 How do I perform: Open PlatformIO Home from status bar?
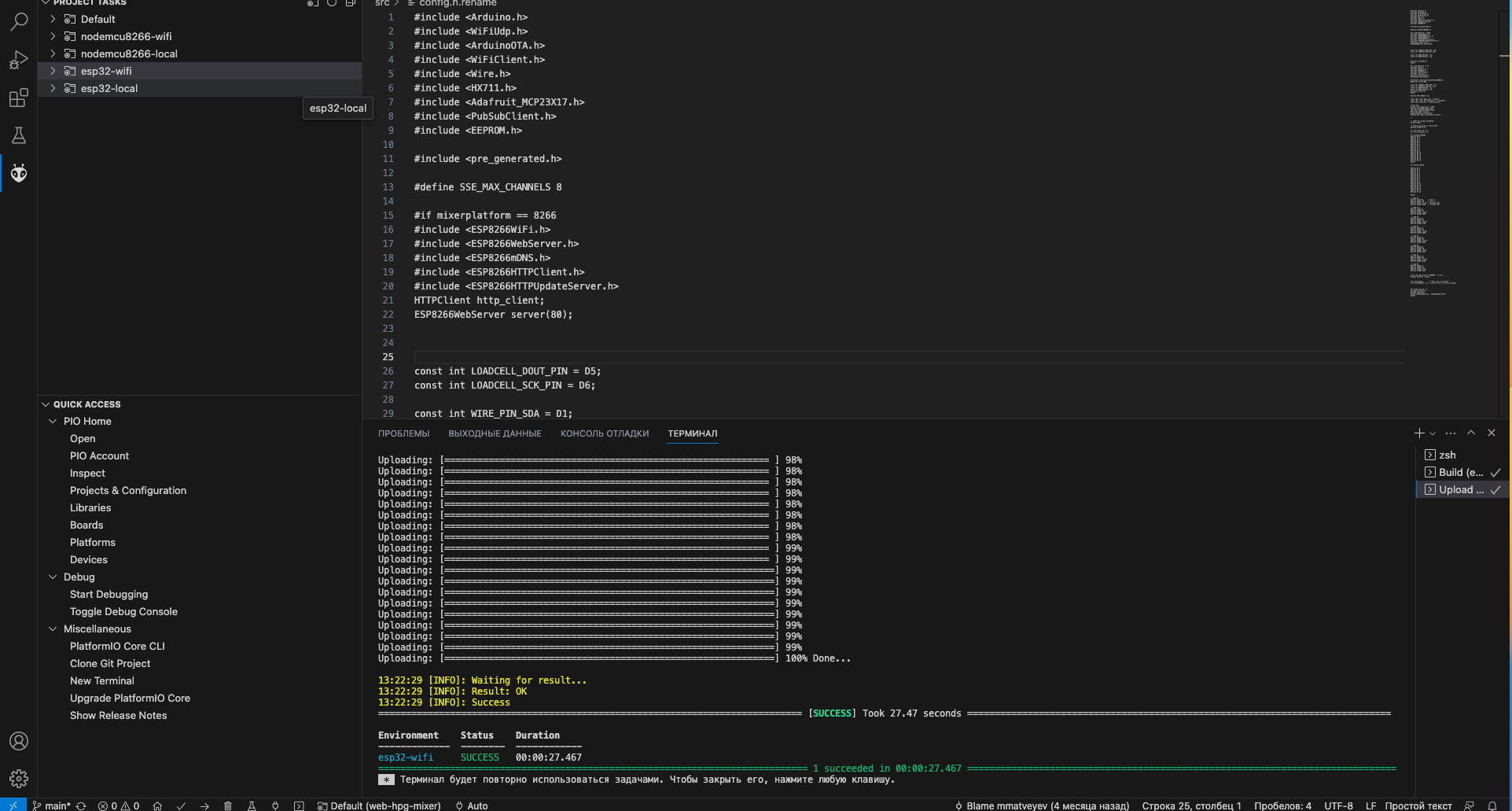(157, 805)
